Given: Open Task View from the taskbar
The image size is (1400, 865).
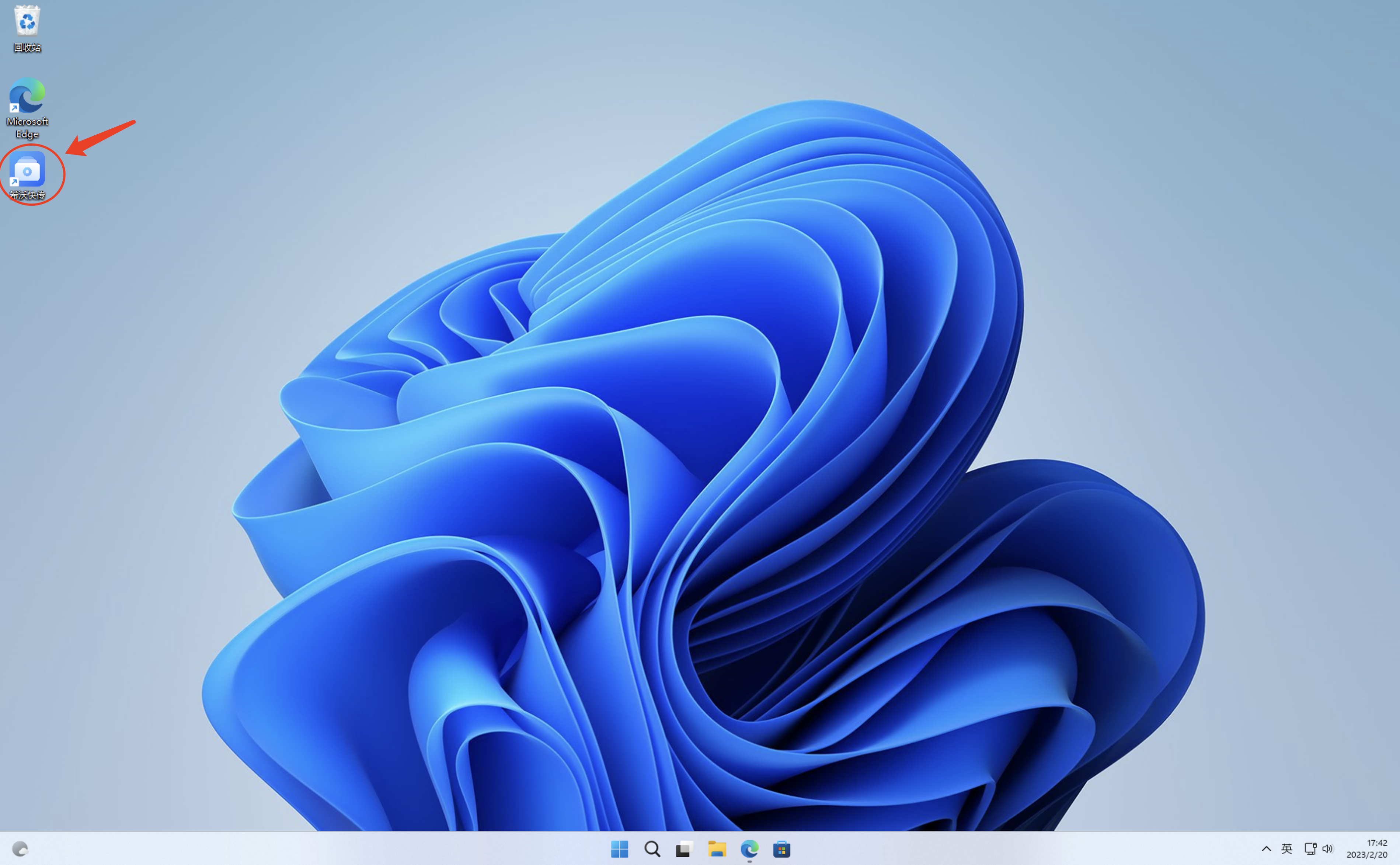Looking at the screenshot, I should [x=684, y=849].
